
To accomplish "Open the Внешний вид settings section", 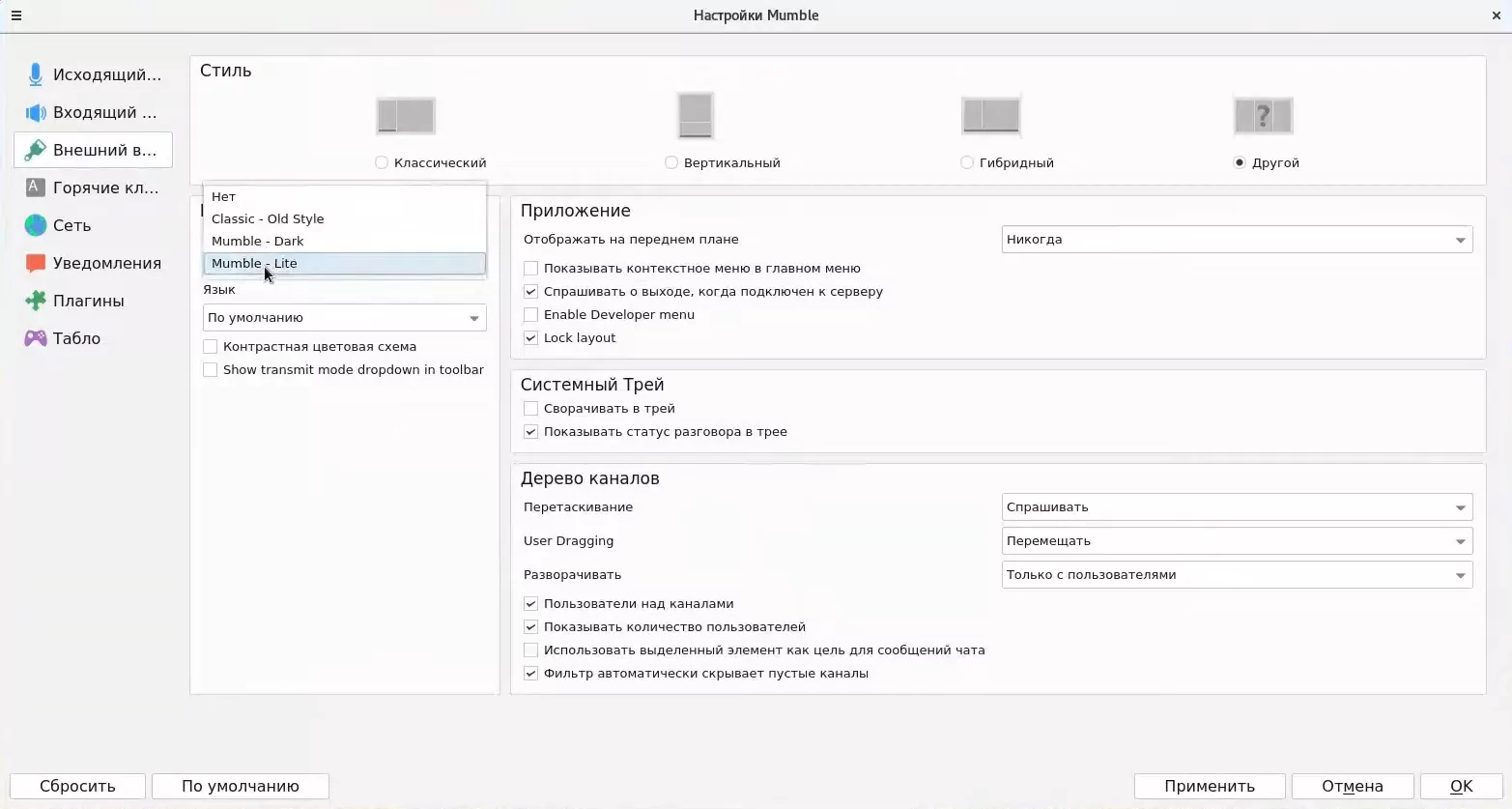I will (93, 150).
